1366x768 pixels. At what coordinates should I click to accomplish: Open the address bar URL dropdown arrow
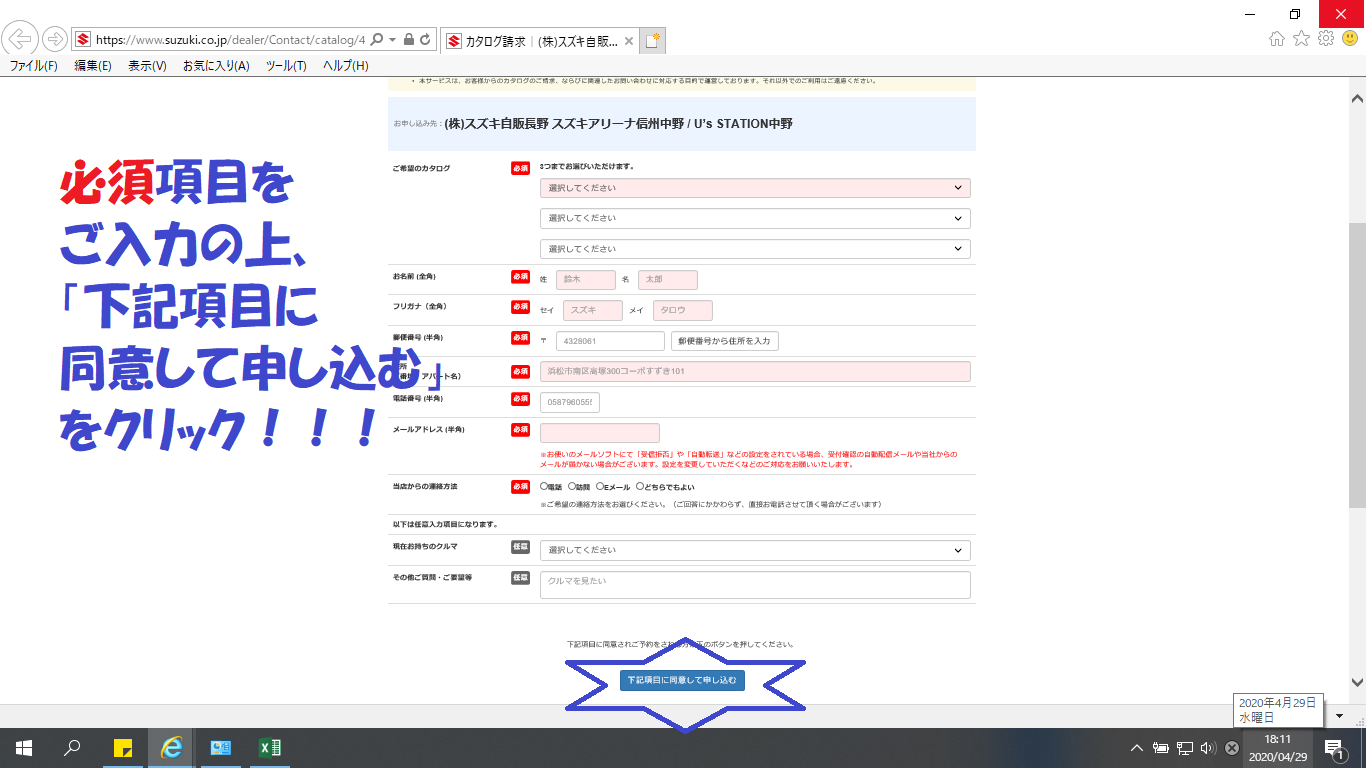click(x=392, y=40)
